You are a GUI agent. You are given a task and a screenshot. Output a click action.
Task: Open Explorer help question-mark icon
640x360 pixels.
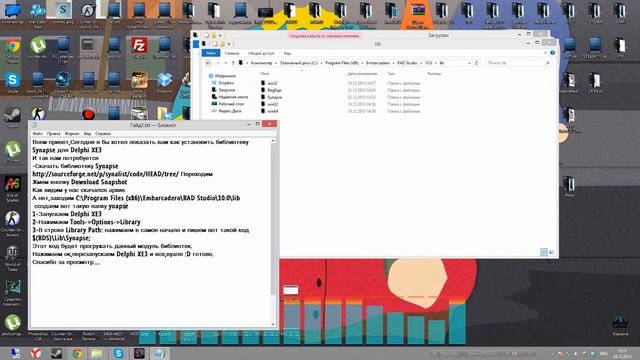click(x=552, y=53)
